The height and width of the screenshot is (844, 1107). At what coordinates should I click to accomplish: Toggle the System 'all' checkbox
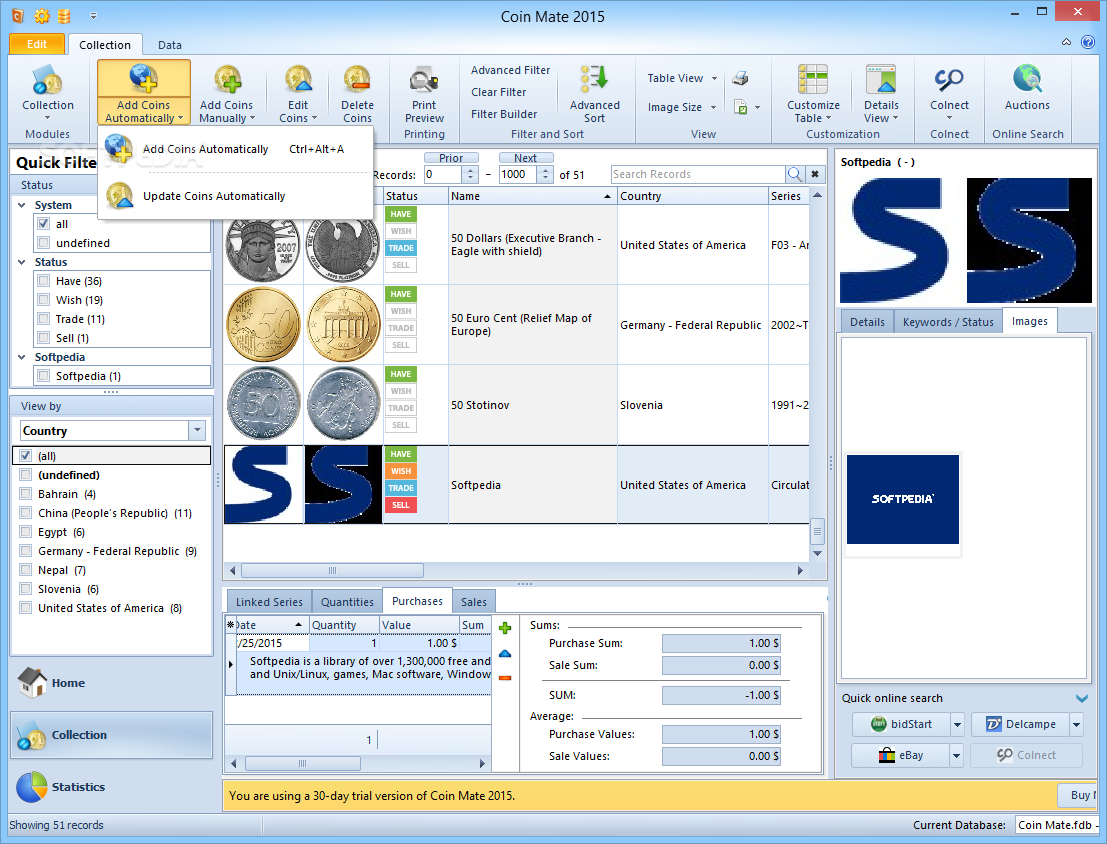44,224
